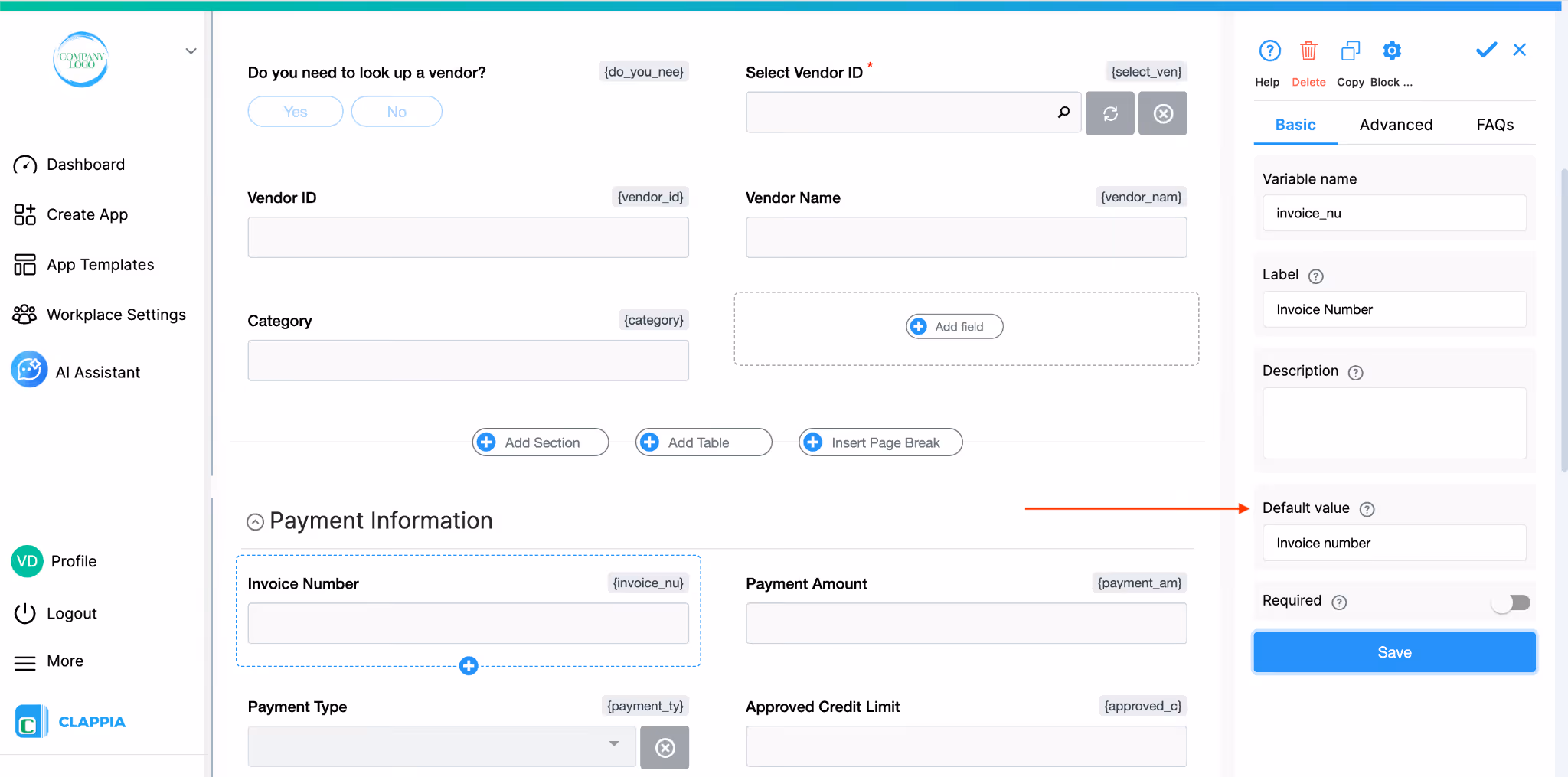Click the search icon in Select Vendor ID
1568x777 pixels.
[1063, 113]
